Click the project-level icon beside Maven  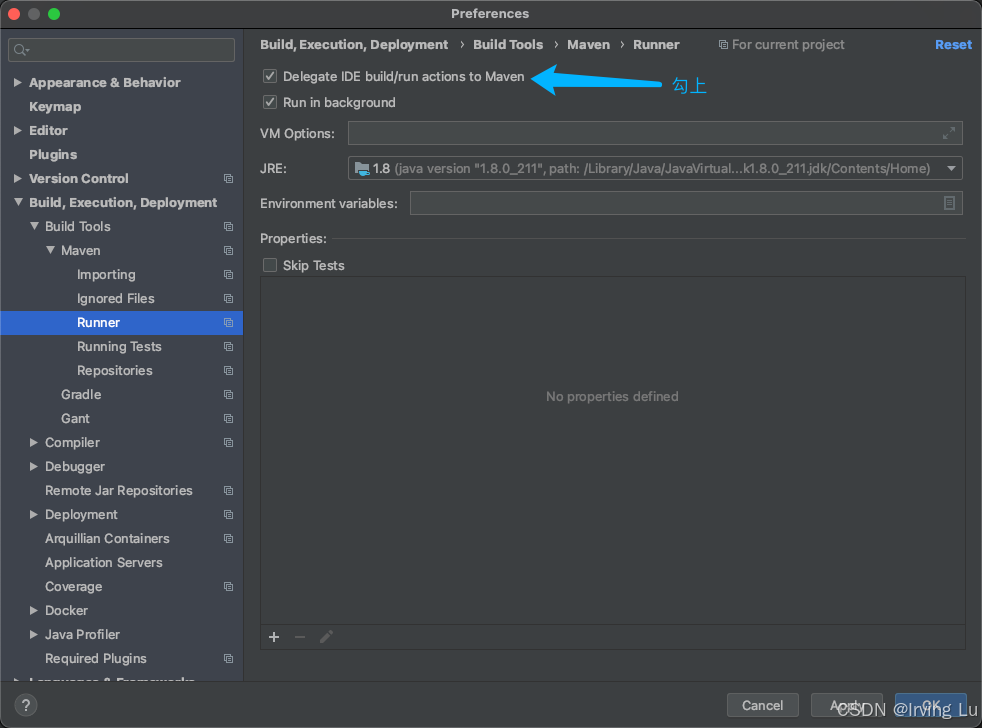pos(229,251)
